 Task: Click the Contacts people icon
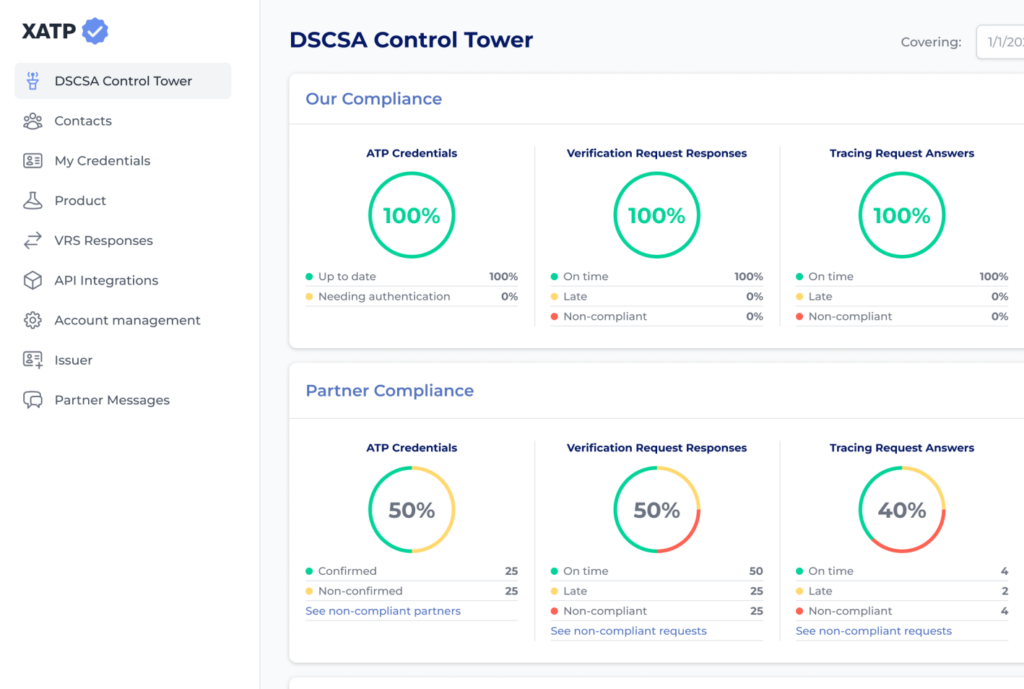tap(33, 121)
